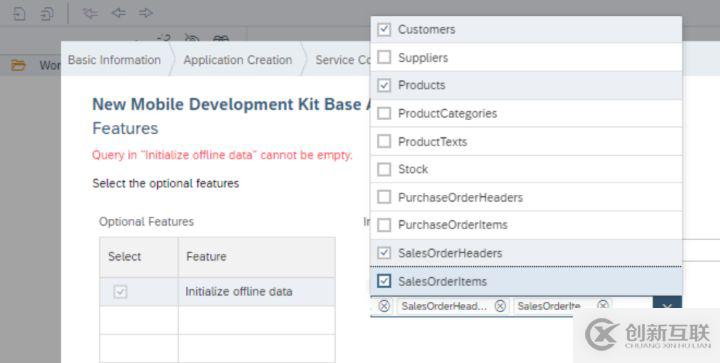Click the Optional Features label
Image resolution: width=720 pixels, height=363 pixels.
click(x=146, y=222)
